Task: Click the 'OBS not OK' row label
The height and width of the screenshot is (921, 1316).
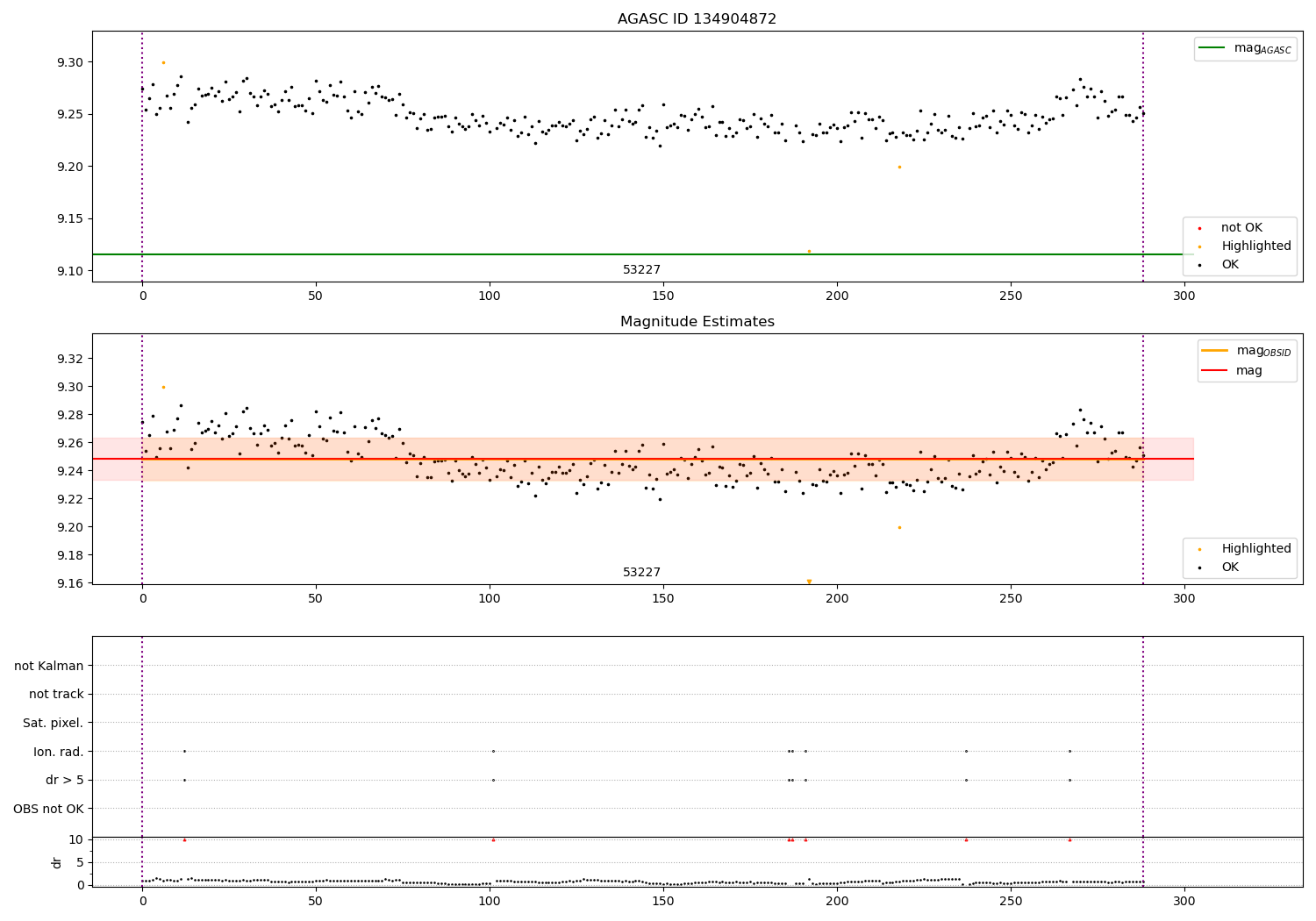Action: click(x=49, y=810)
